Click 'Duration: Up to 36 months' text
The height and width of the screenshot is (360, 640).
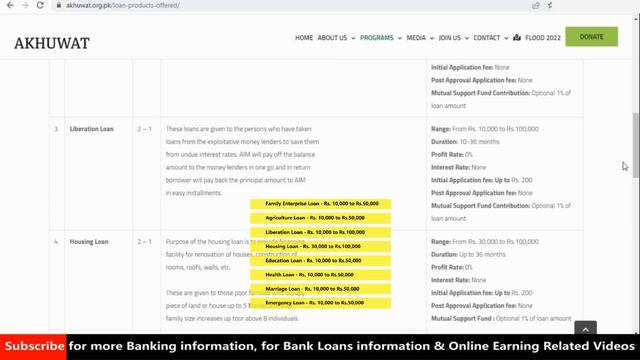point(468,254)
